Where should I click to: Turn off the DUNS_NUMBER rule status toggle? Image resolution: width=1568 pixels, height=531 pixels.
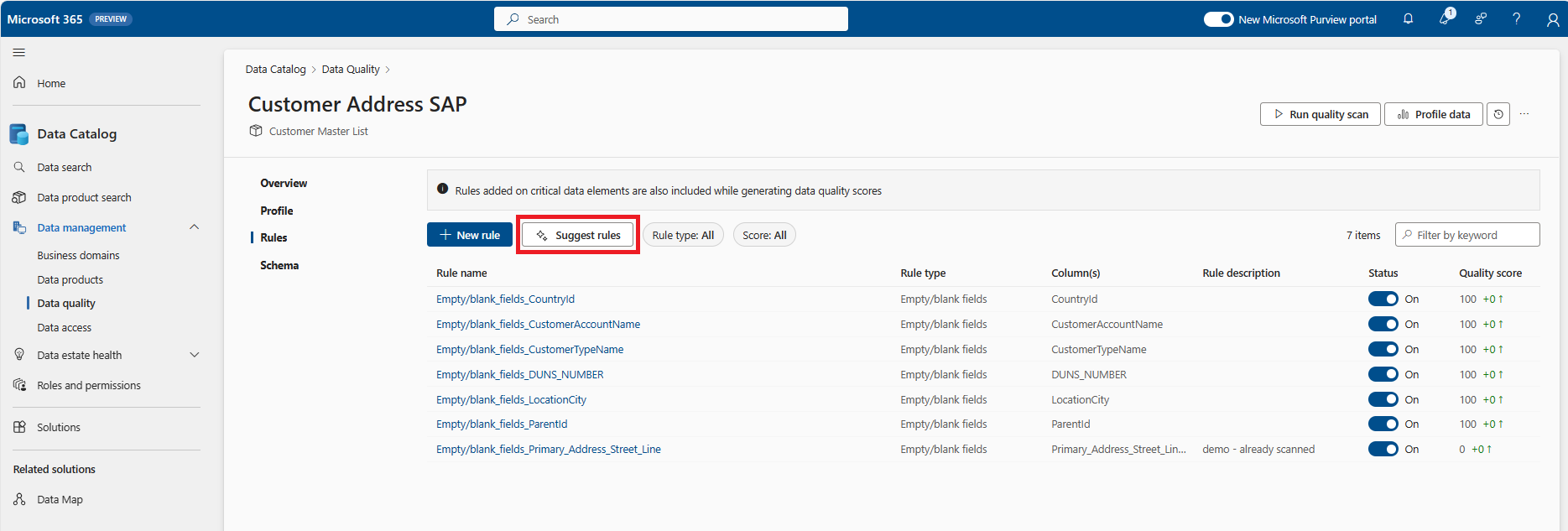click(x=1383, y=374)
